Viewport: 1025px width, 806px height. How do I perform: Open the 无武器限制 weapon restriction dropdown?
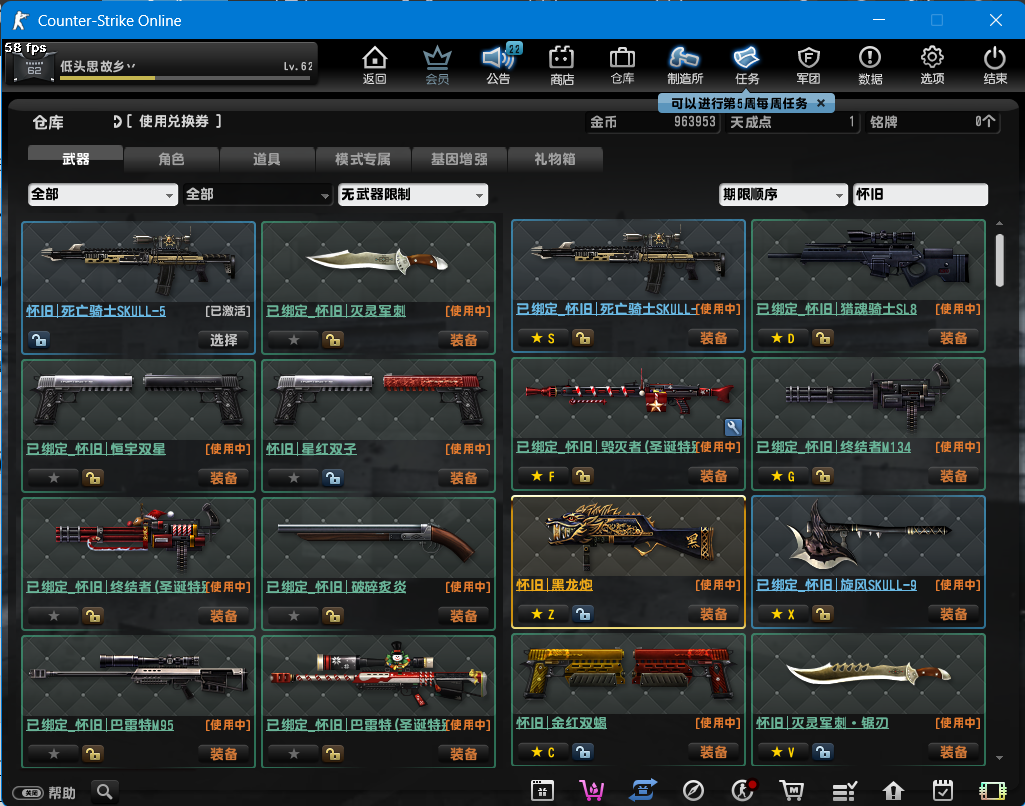pyautogui.click(x=412, y=194)
